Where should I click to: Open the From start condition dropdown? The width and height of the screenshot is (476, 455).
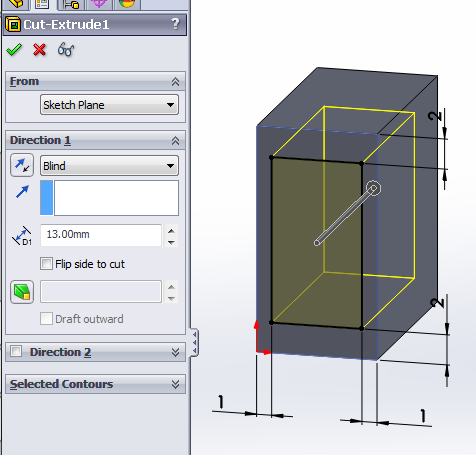point(109,105)
